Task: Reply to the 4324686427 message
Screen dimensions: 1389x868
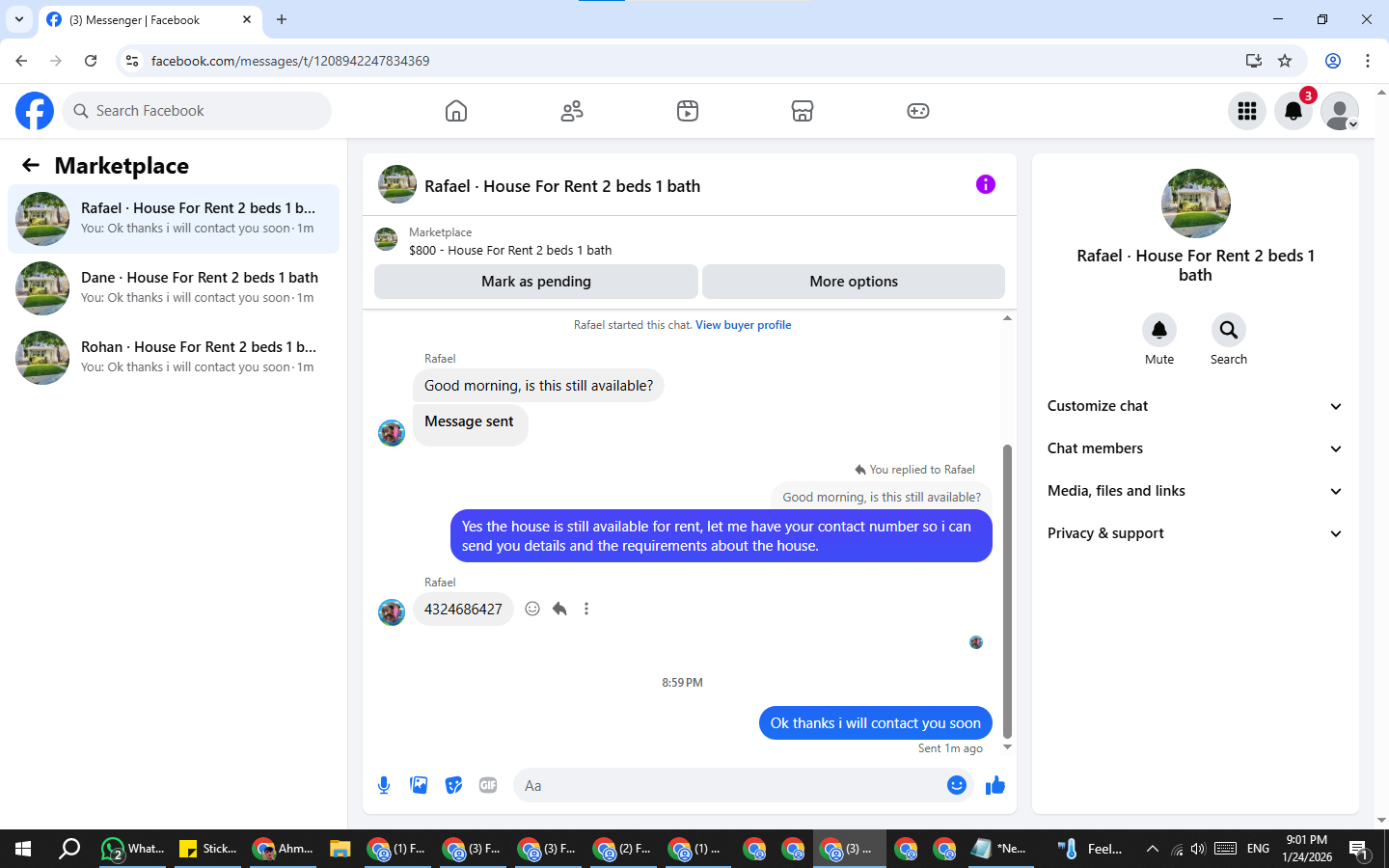Action: click(559, 609)
